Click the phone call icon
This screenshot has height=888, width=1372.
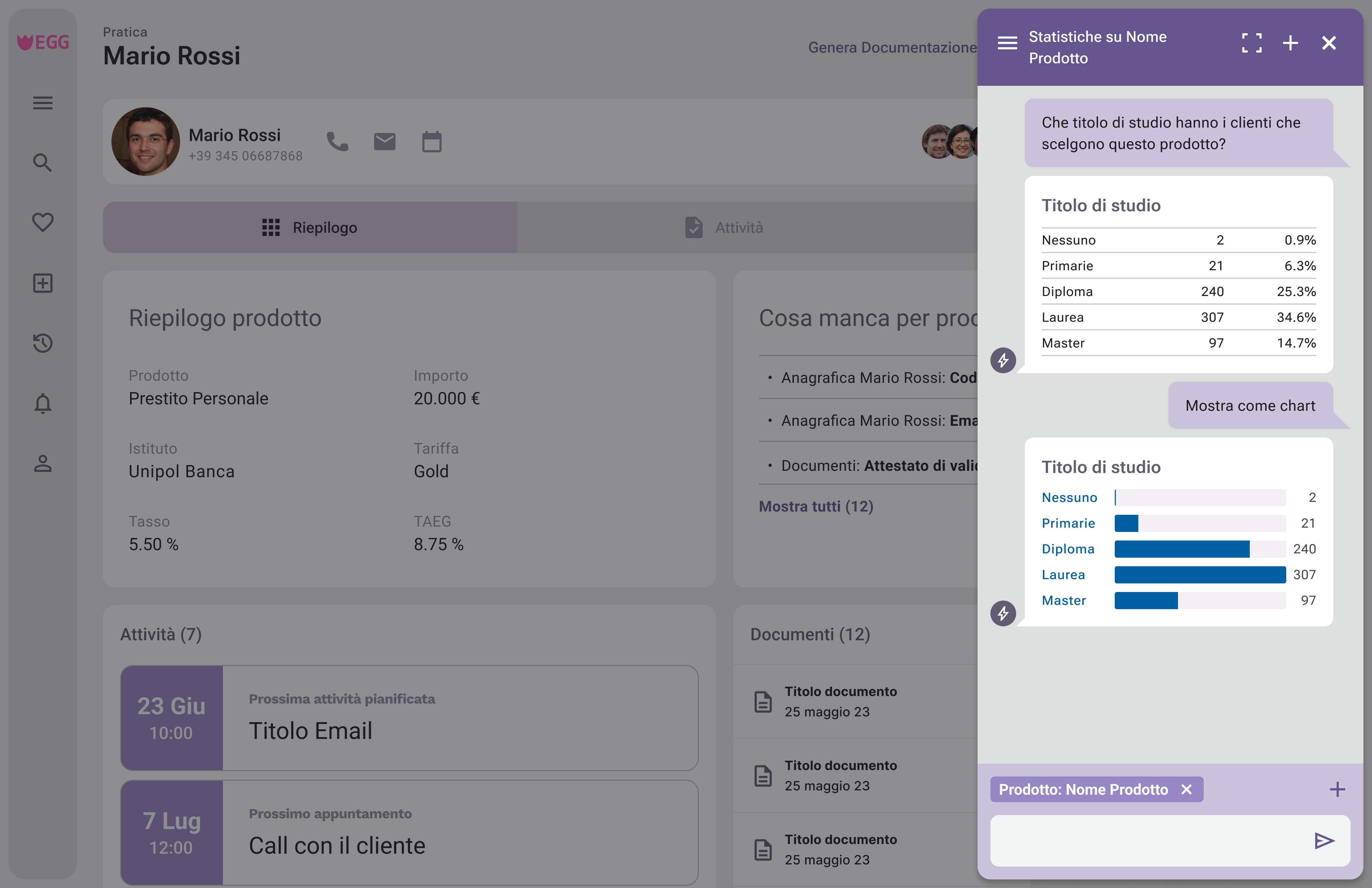(337, 141)
